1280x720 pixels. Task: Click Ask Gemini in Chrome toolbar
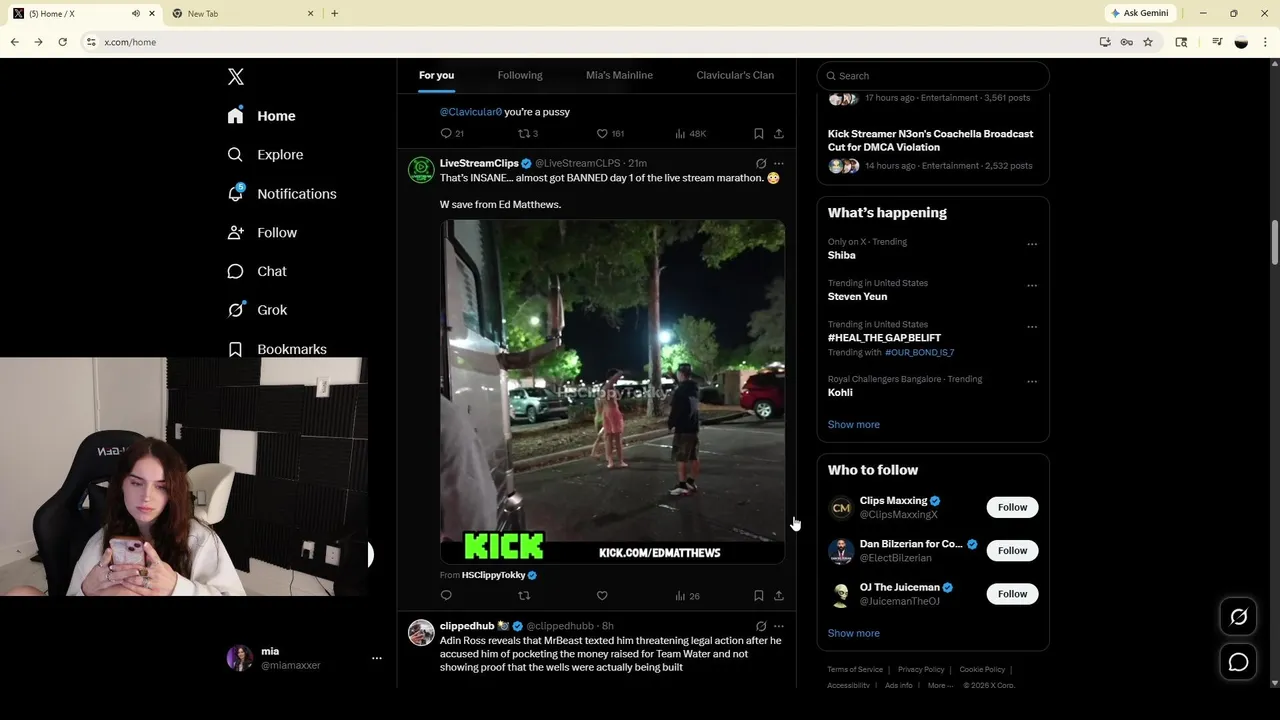[x=1139, y=13]
